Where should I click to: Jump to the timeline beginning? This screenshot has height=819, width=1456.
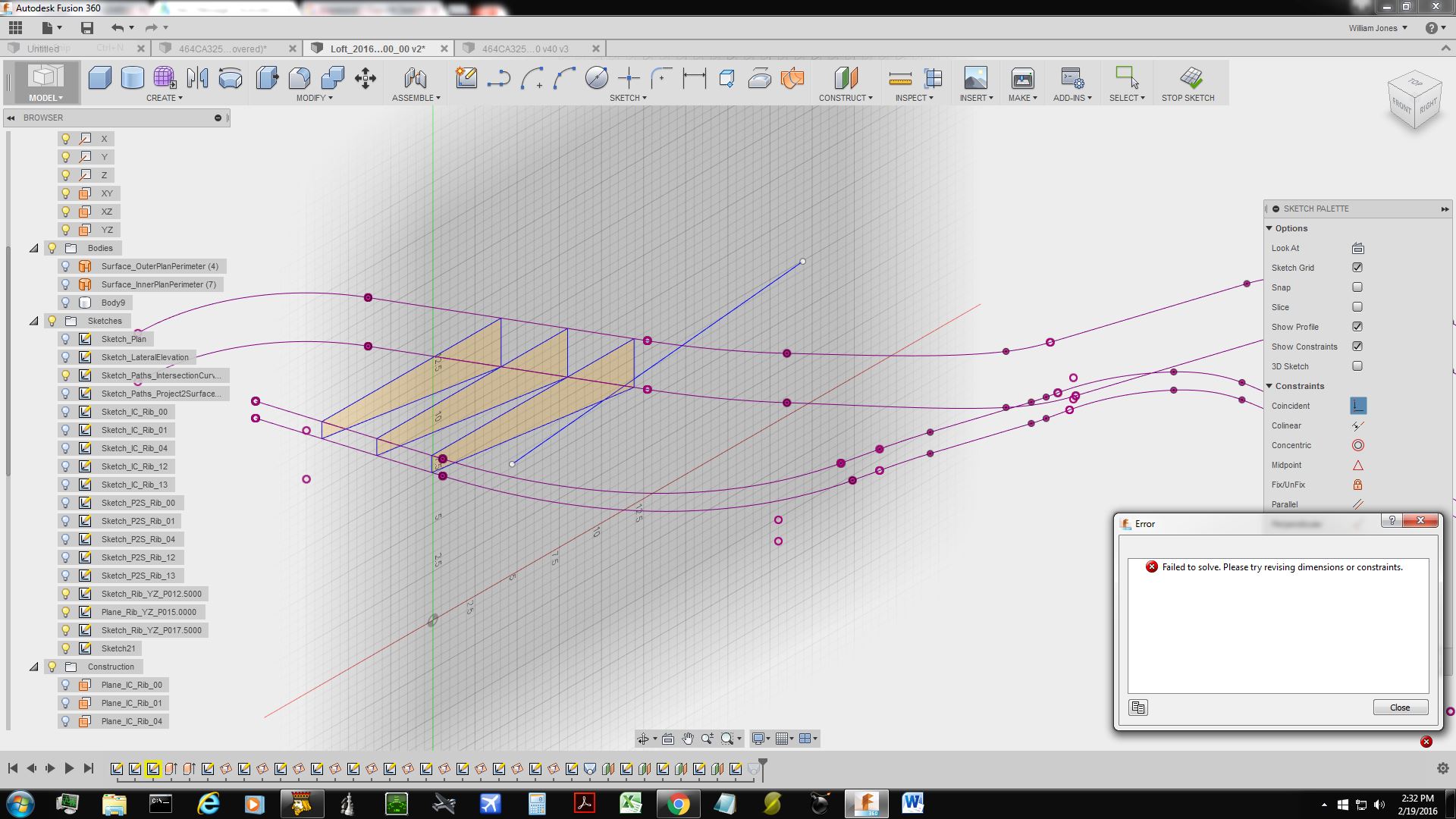pos(12,768)
